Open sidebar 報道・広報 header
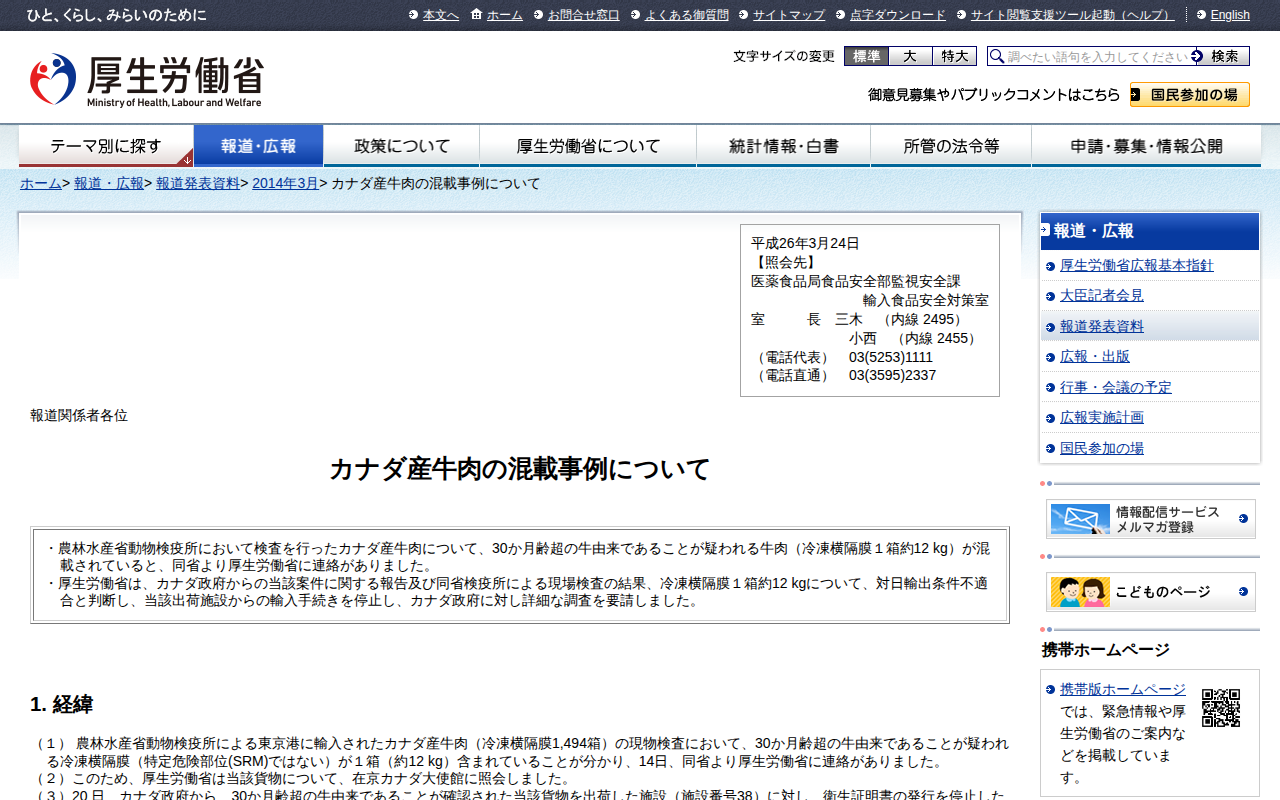 pos(1150,231)
